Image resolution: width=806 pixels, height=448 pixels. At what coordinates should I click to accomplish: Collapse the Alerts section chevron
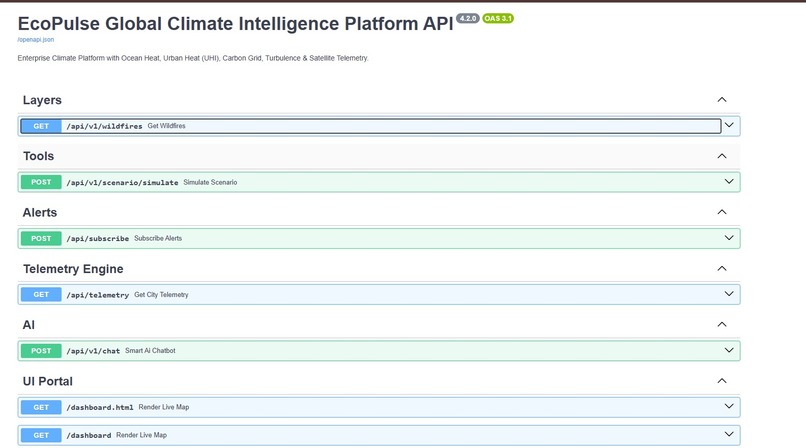(722, 212)
